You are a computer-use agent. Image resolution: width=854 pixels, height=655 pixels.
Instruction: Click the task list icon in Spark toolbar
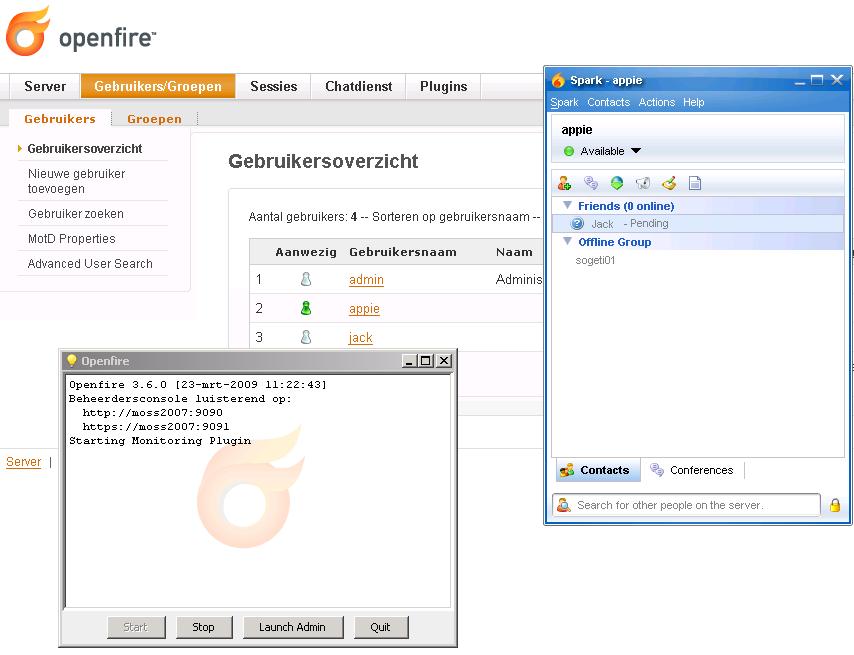[669, 183]
